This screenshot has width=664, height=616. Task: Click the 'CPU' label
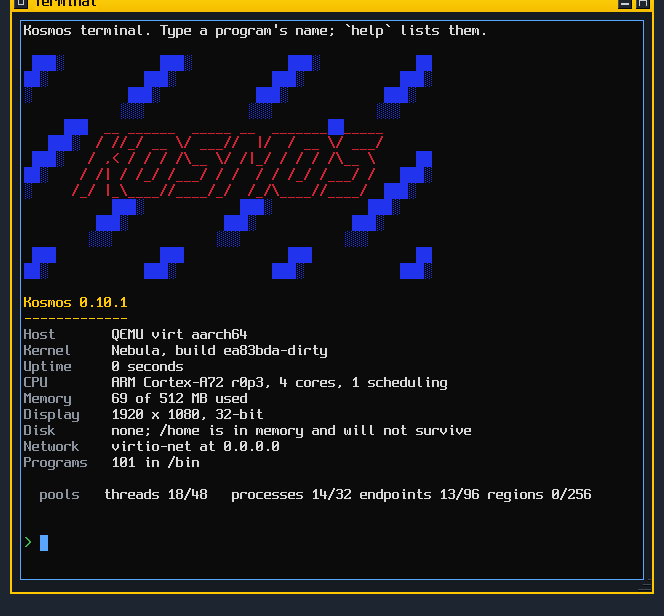coord(36,382)
